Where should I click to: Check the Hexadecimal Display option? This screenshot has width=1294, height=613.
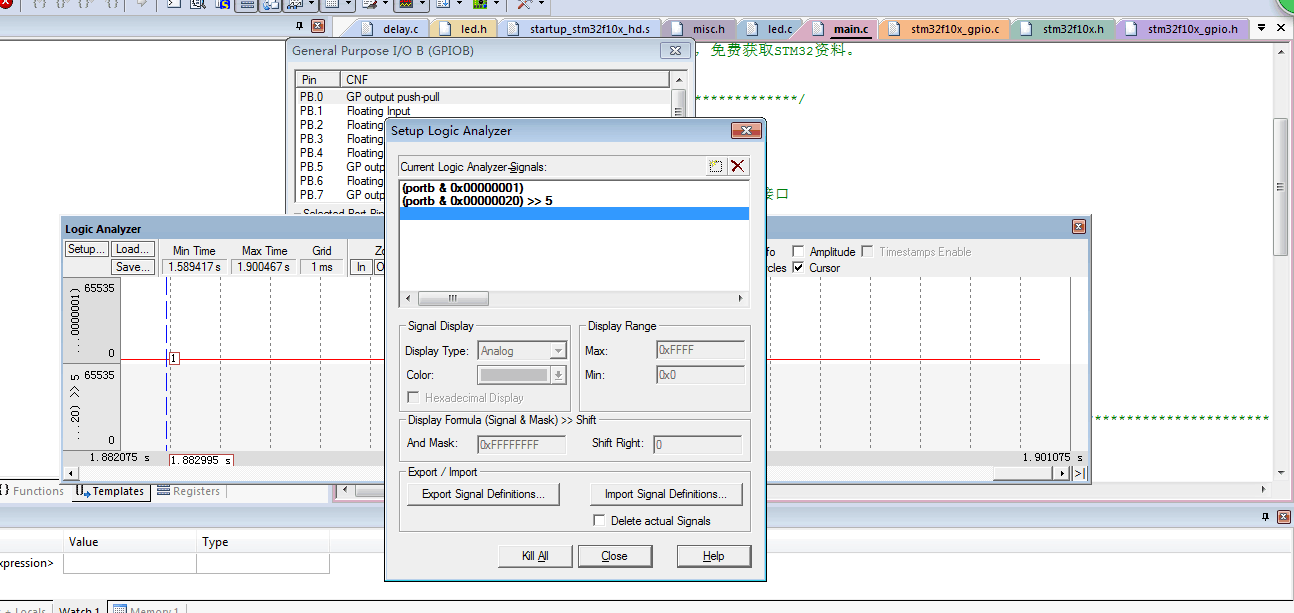tap(415, 398)
